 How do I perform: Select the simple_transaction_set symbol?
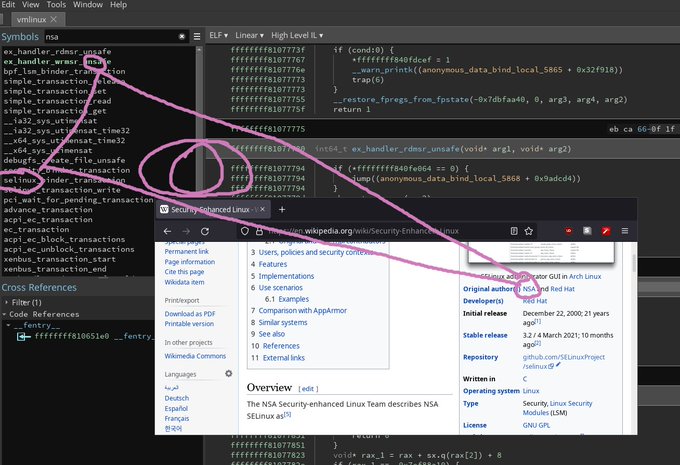(55, 91)
